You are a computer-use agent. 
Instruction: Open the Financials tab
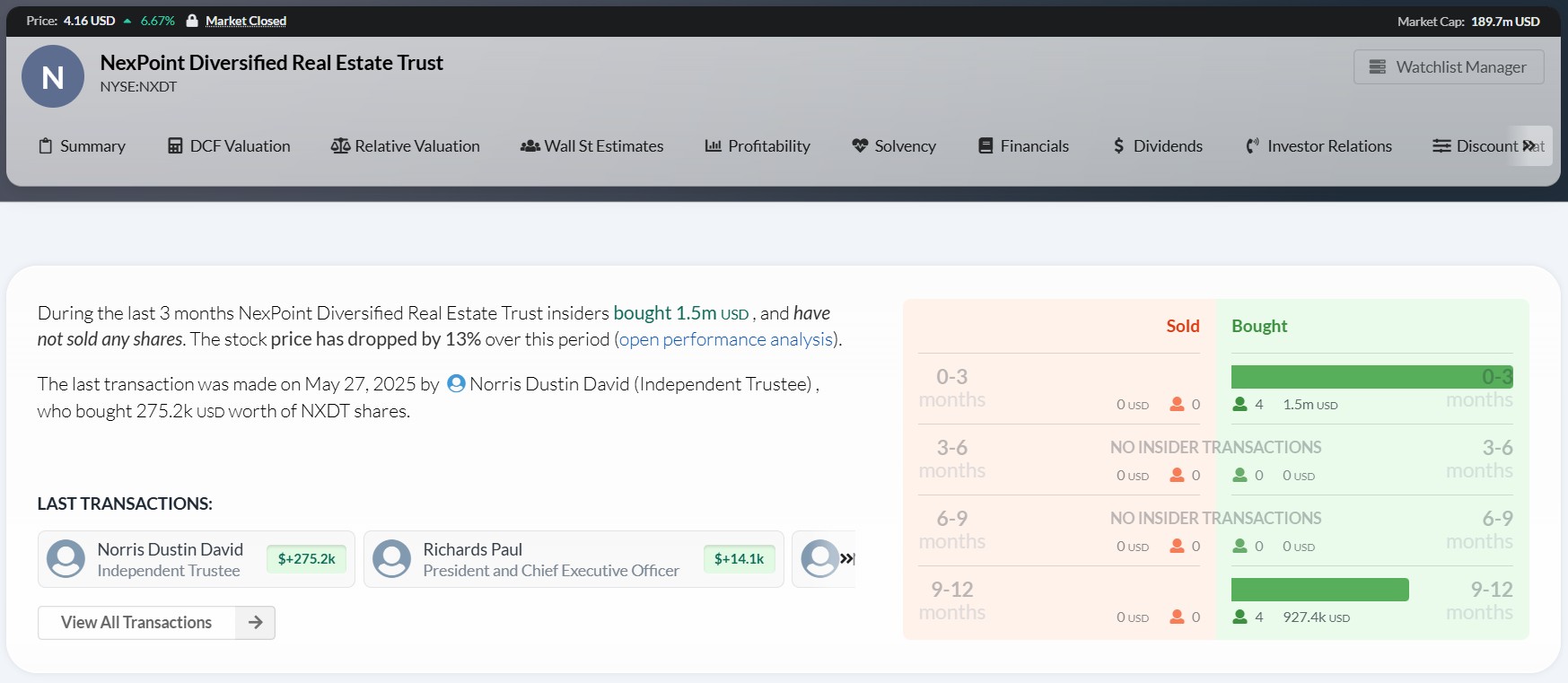point(1023,146)
